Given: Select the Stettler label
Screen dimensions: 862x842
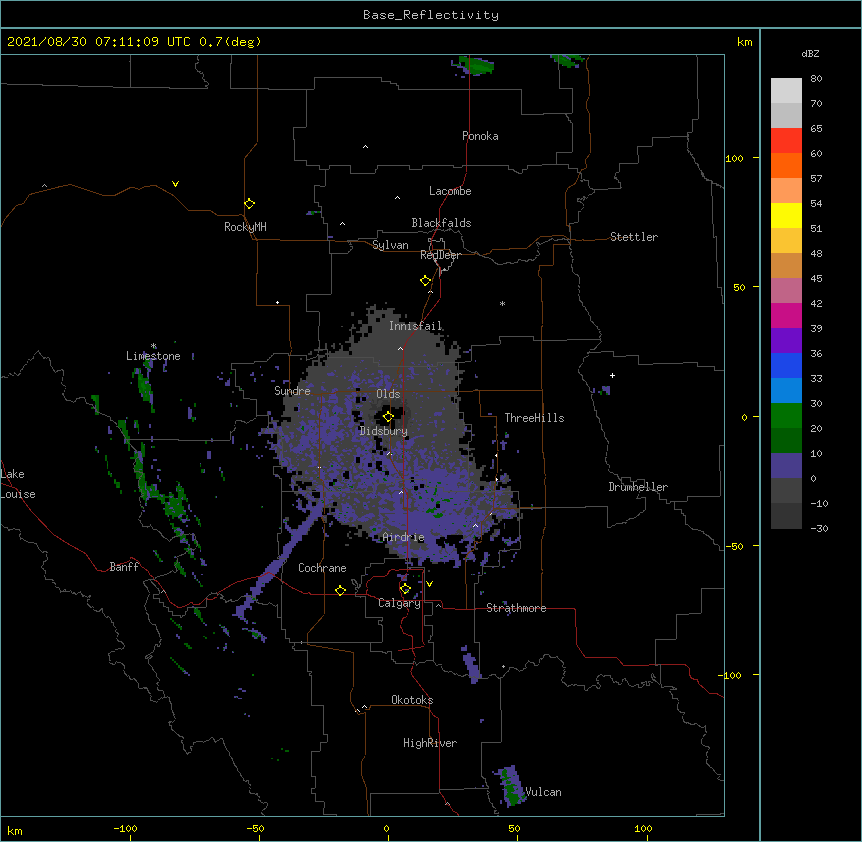Looking at the screenshot, I should click(634, 237).
